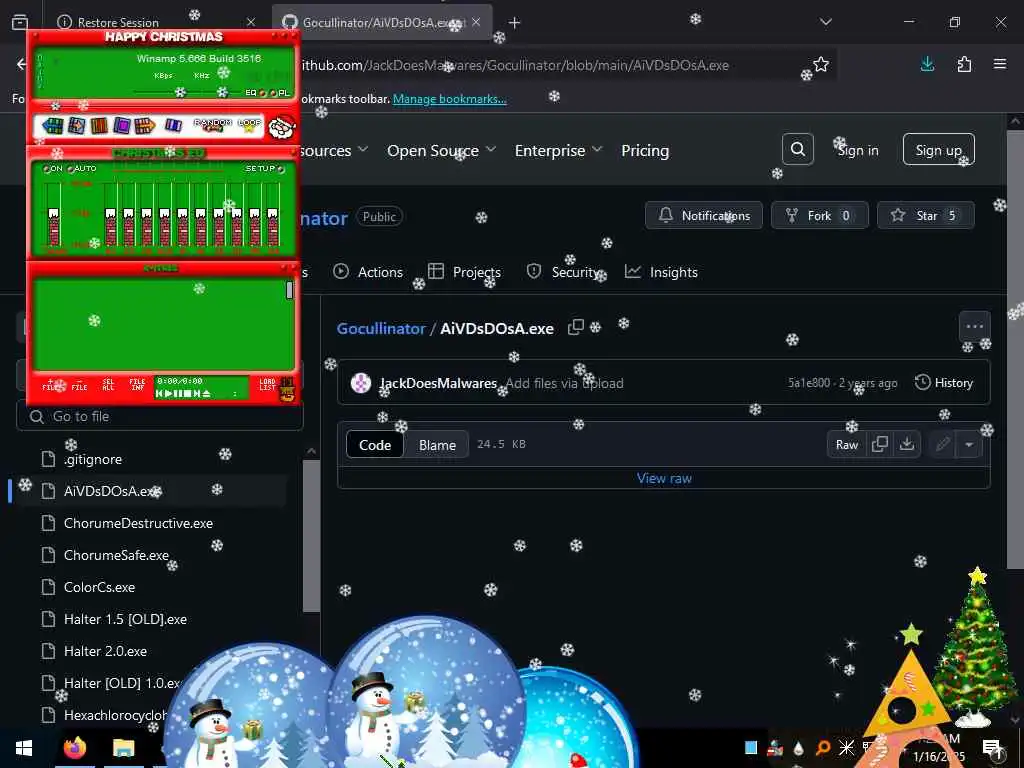Open File Explorer from the taskbar
Viewport: 1024px width, 768px height.
123,748
